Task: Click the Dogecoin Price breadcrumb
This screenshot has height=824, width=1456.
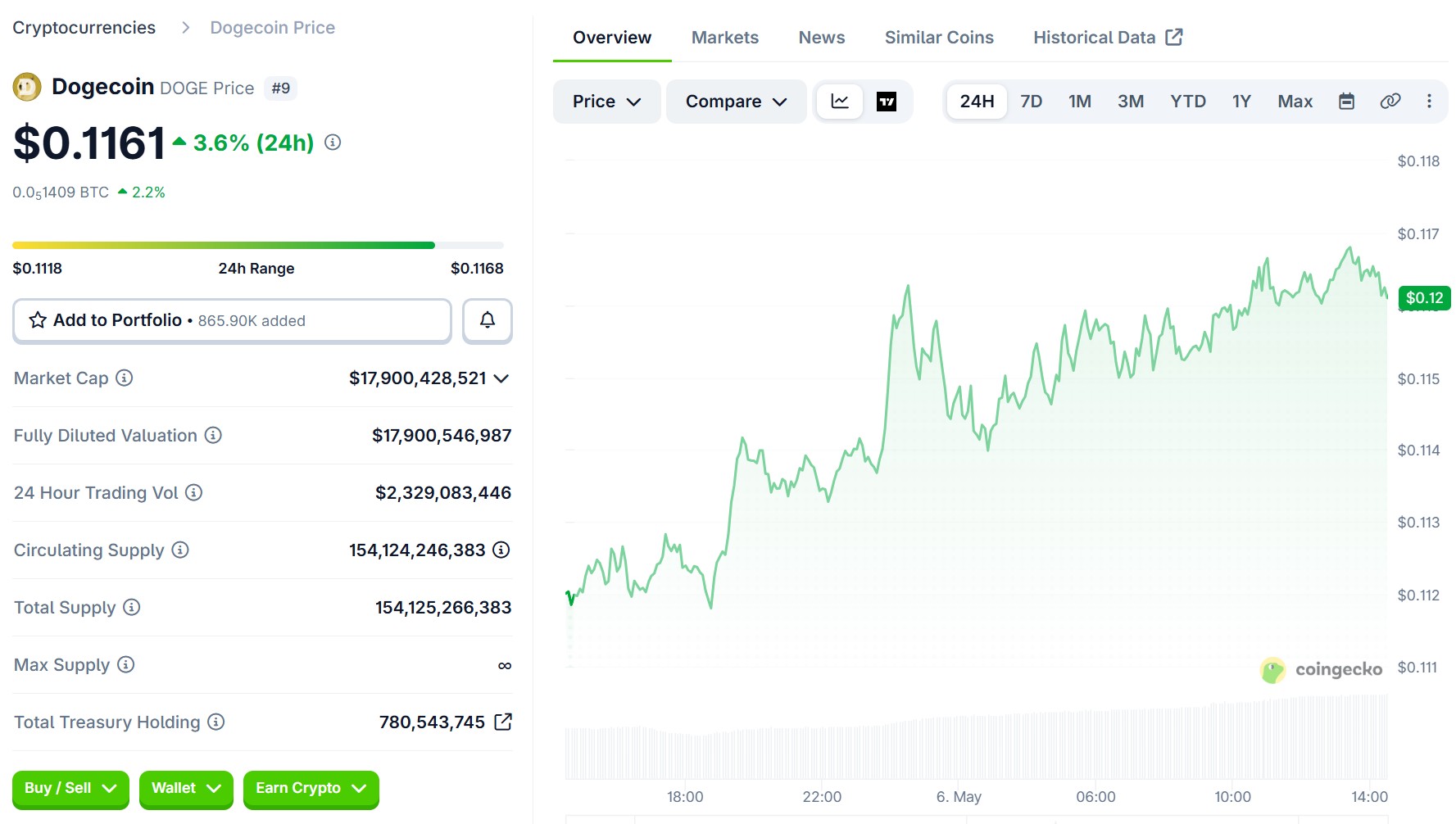Action: [273, 28]
